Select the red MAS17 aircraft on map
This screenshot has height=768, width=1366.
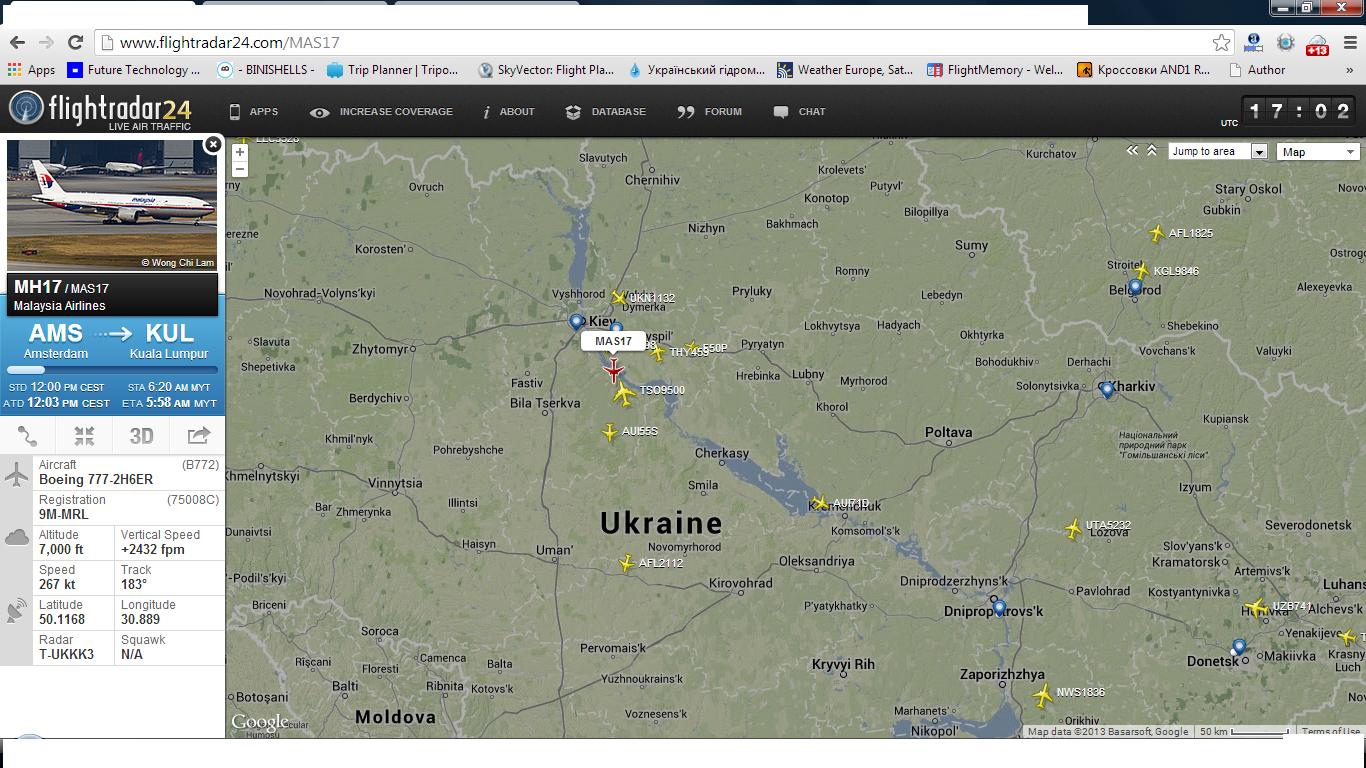coord(613,371)
